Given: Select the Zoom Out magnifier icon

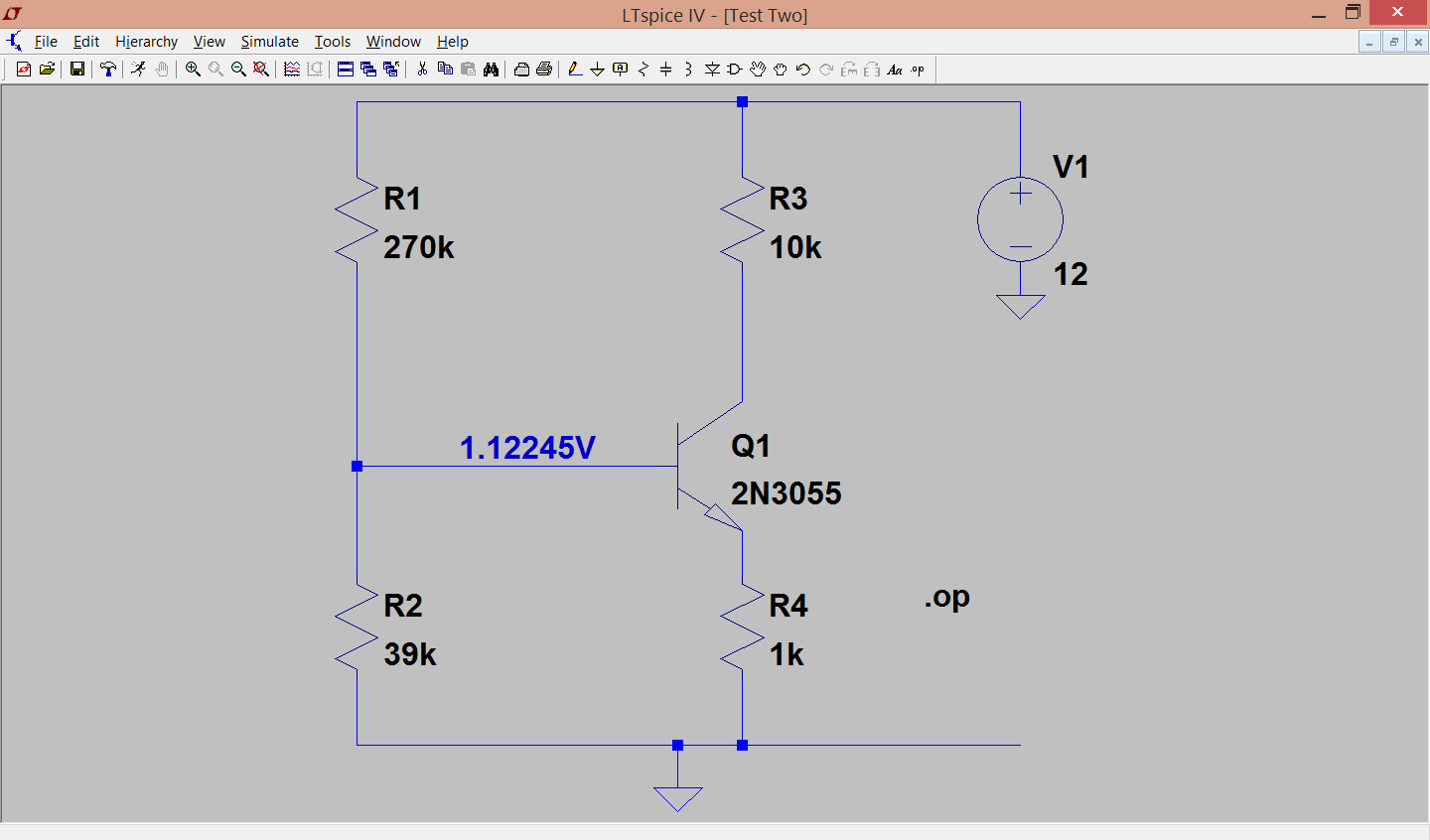Looking at the screenshot, I should click(x=238, y=69).
